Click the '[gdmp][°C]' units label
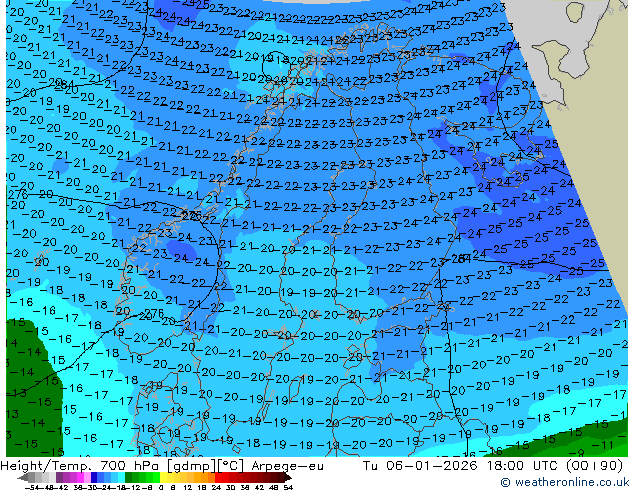The width and height of the screenshot is (634, 490). [x=206, y=466]
